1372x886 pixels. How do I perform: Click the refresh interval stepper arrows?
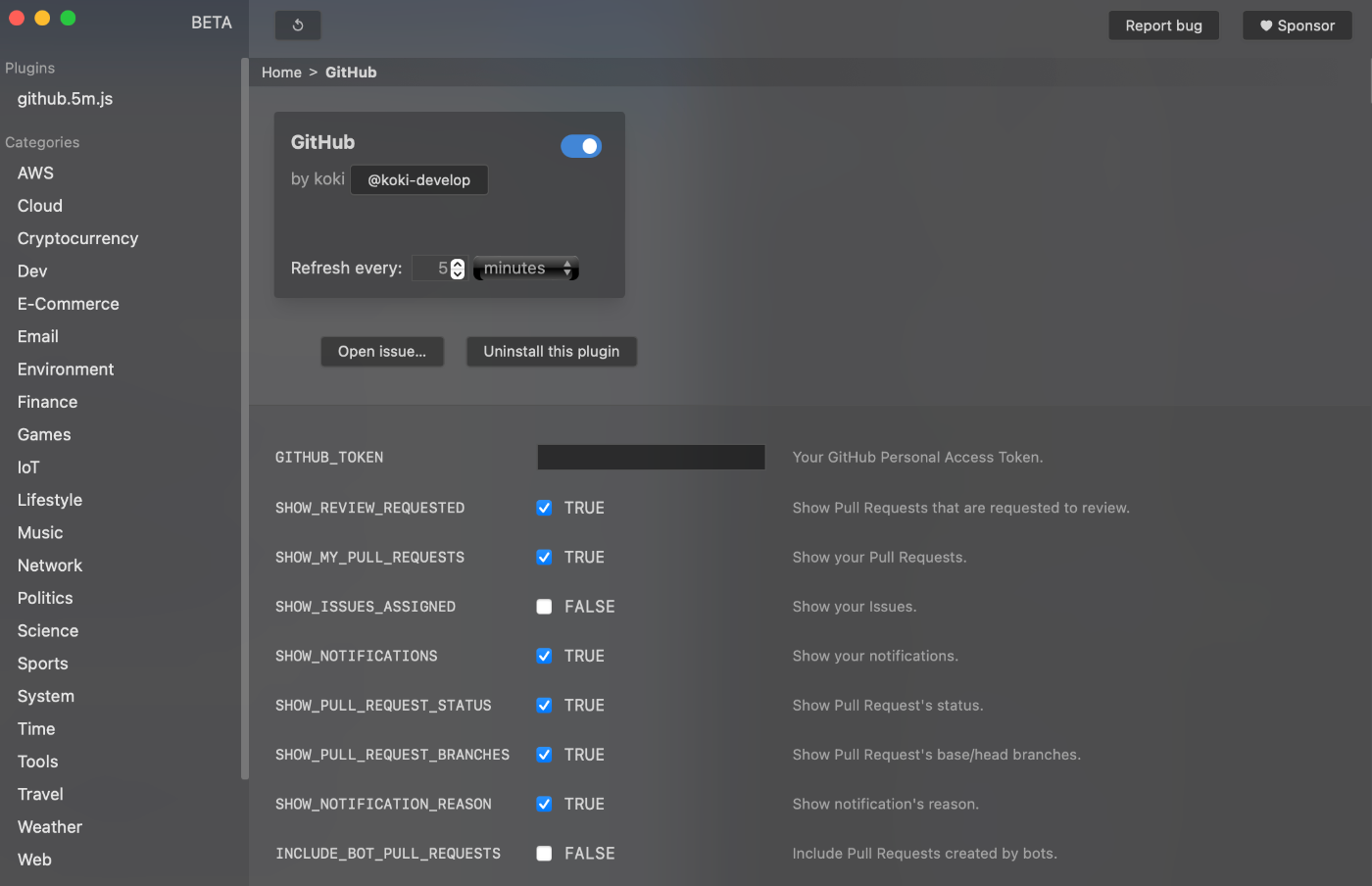[x=458, y=269]
